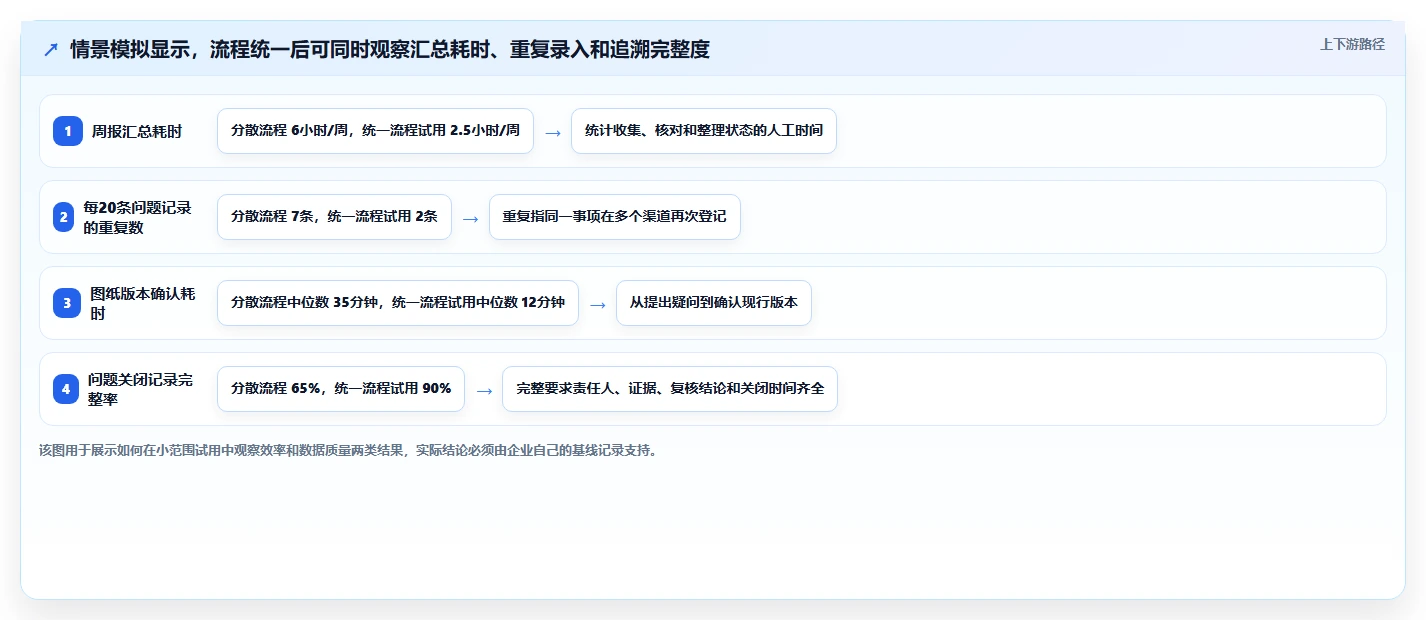The width and height of the screenshot is (1426, 620).
Task: Click the 周报汇总耗时 row label
Action: click(137, 131)
